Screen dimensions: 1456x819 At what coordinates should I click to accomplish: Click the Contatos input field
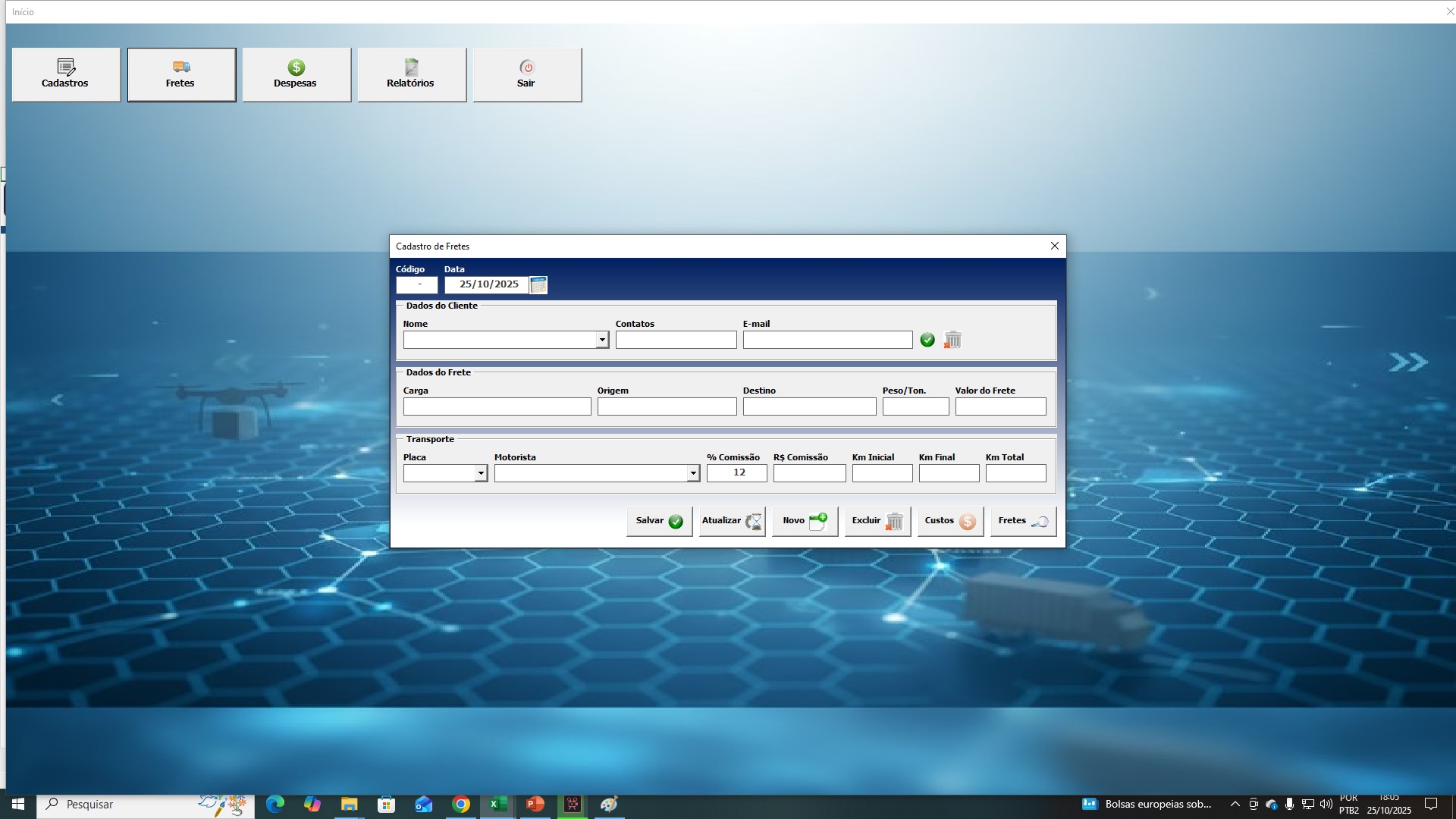pyautogui.click(x=676, y=340)
